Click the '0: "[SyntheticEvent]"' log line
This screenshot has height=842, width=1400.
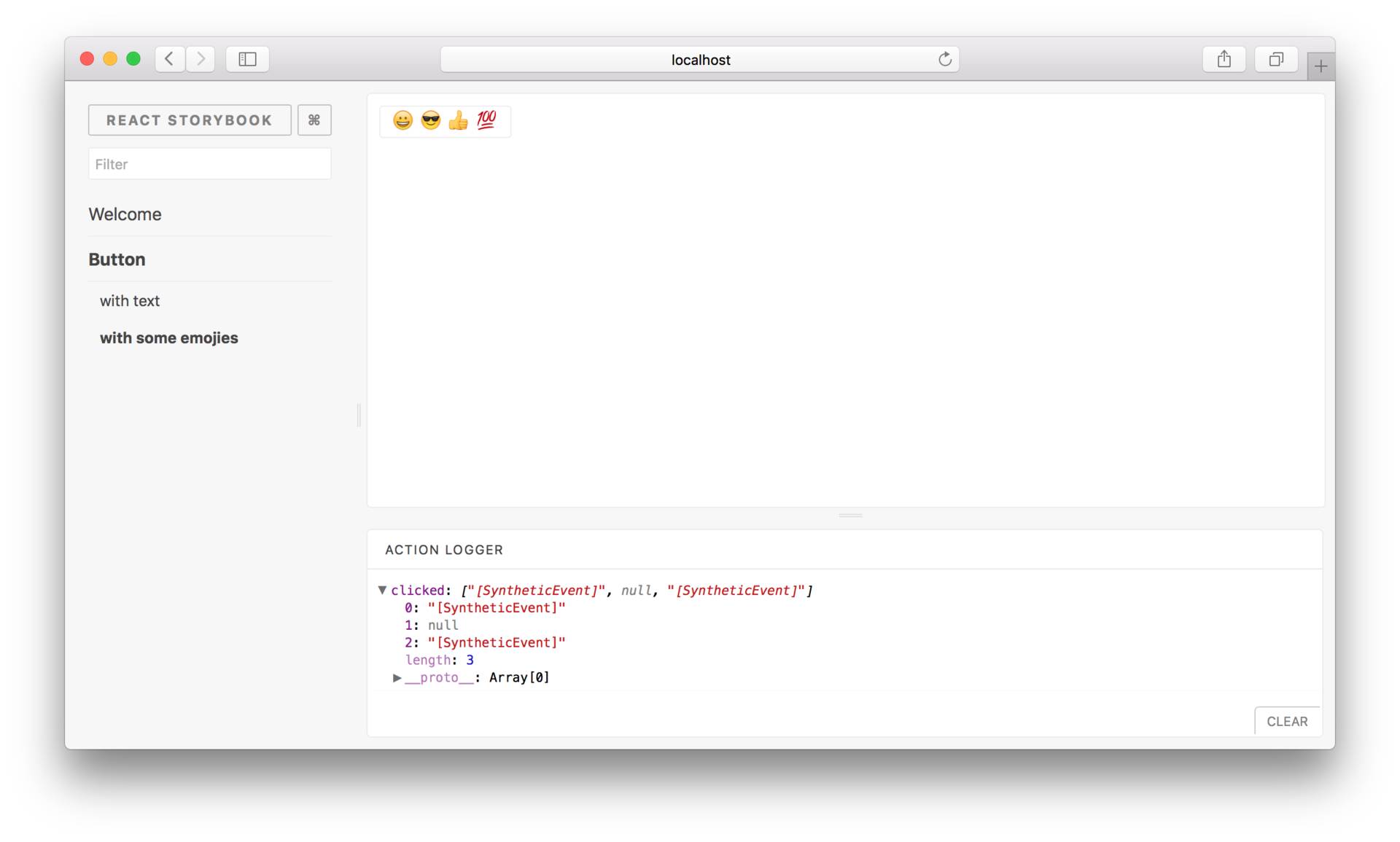click(485, 608)
